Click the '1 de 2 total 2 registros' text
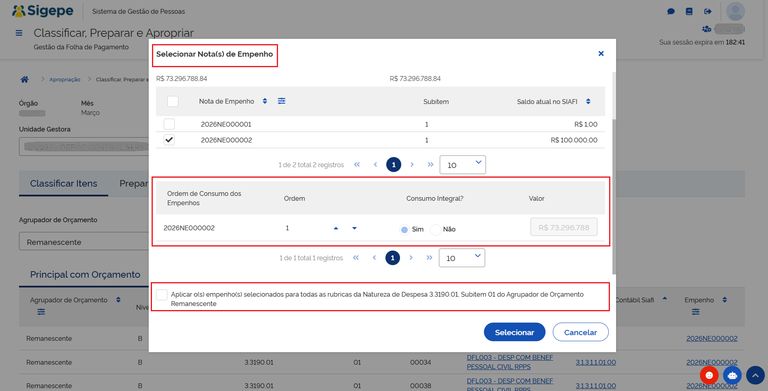The width and height of the screenshot is (768, 391). [311, 165]
